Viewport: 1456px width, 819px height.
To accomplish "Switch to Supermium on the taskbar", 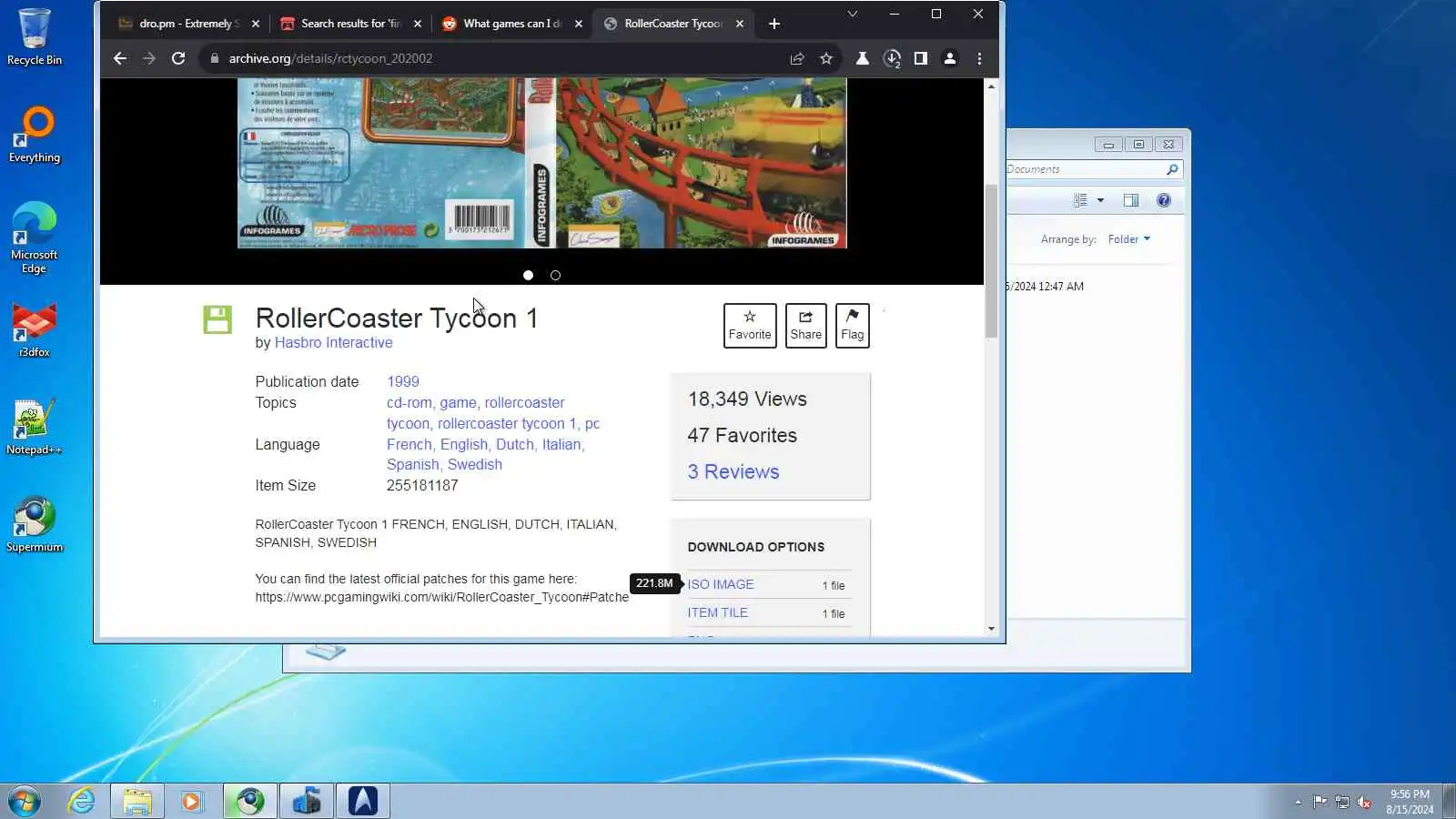I will (x=250, y=802).
